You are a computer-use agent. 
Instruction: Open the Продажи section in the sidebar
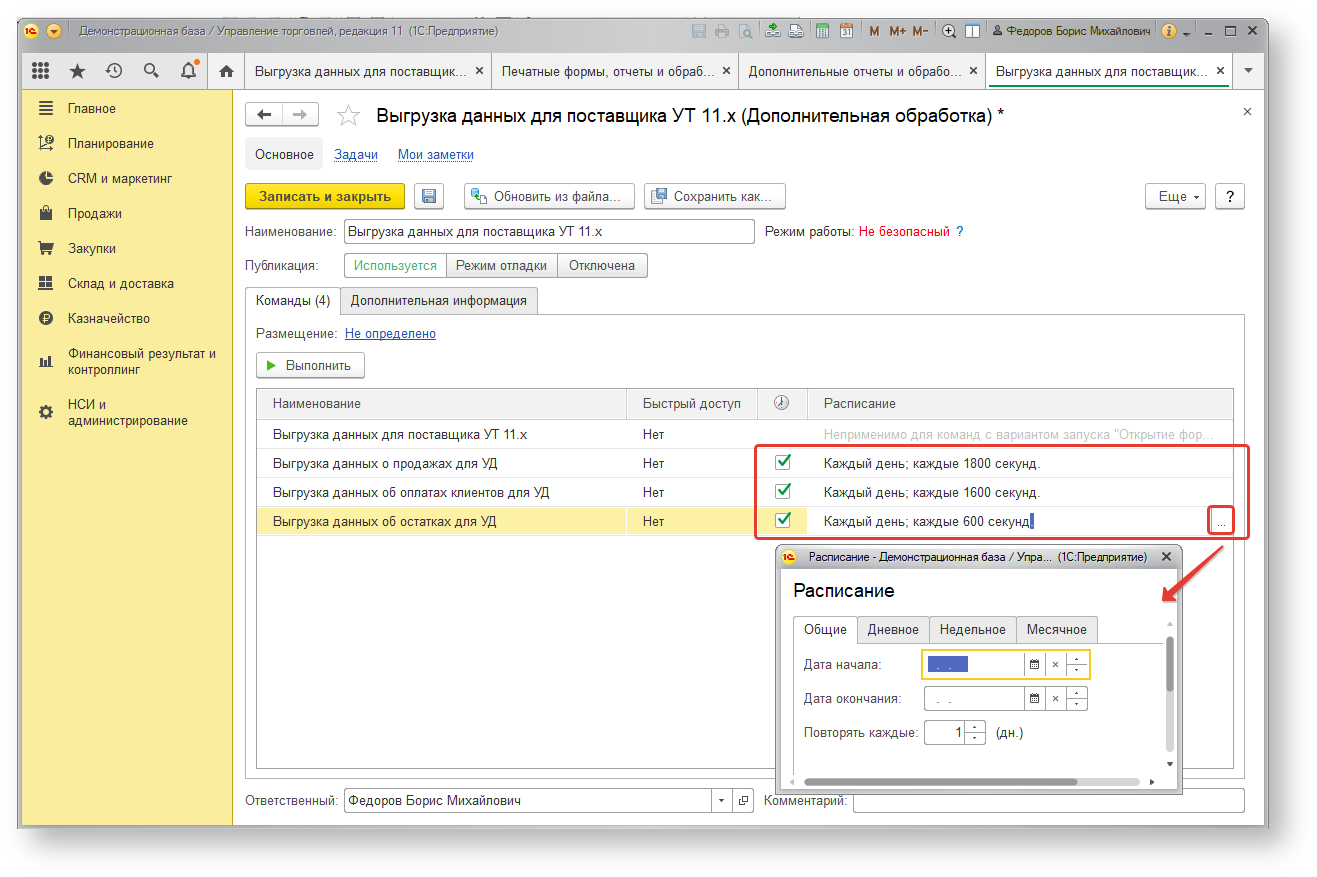(x=94, y=213)
